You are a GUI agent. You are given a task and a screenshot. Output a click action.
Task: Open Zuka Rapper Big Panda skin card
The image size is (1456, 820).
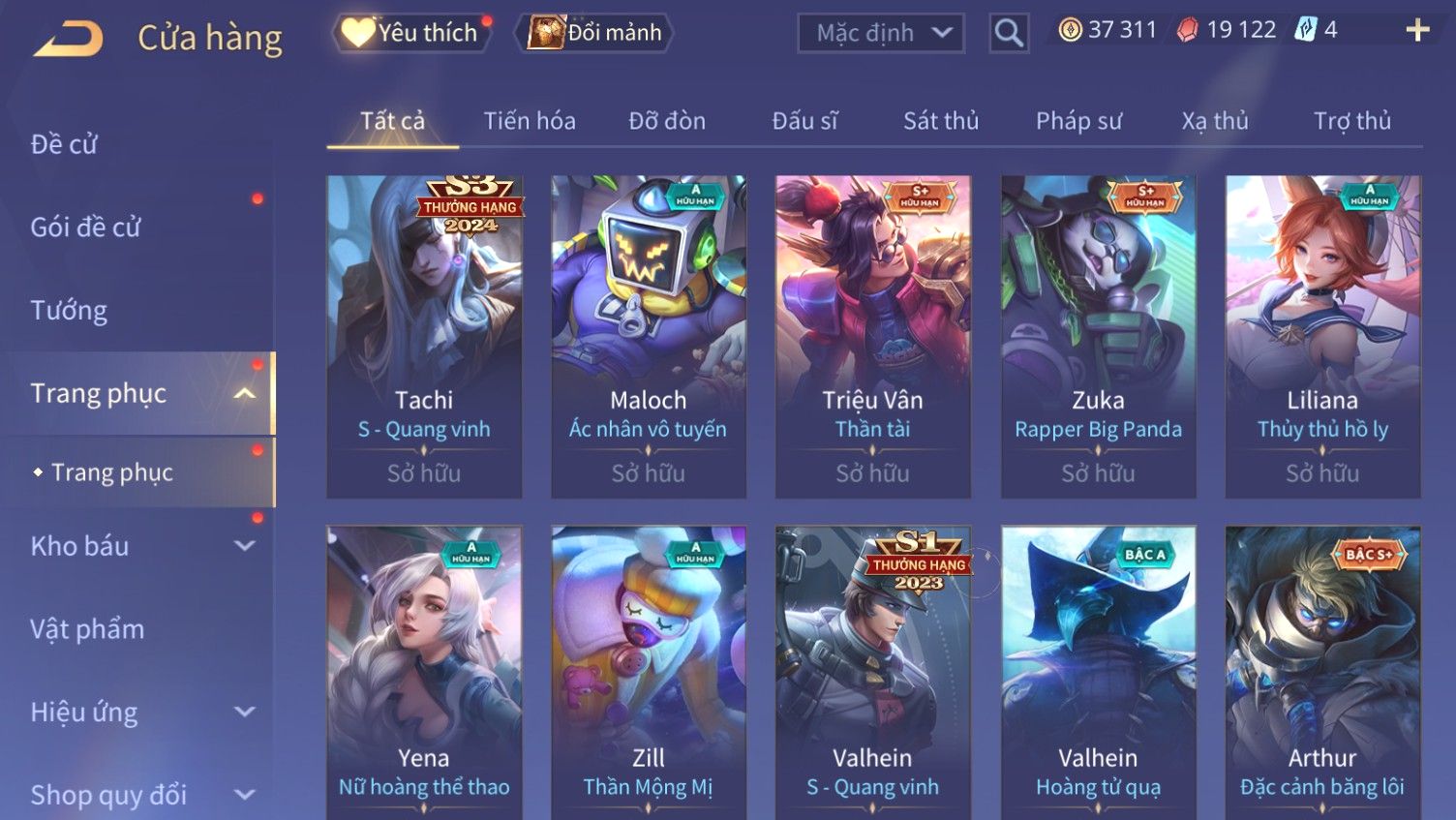[1098, 337]
